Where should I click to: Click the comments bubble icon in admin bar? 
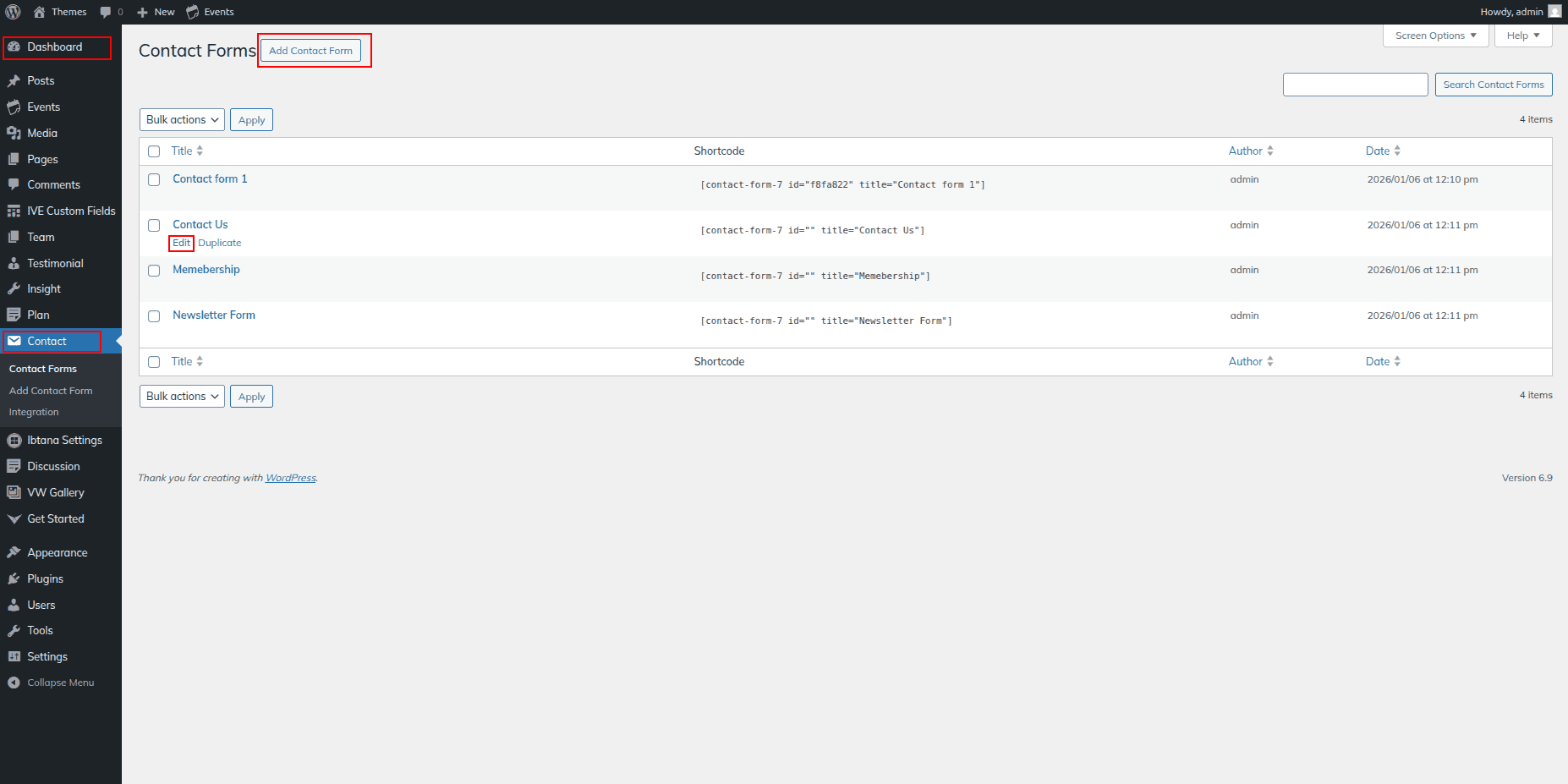tap(106, 12)
